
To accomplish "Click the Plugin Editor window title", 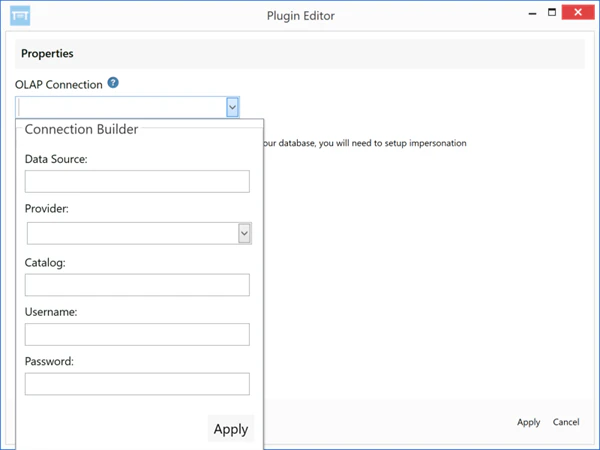I will click(x=300, y=16).
